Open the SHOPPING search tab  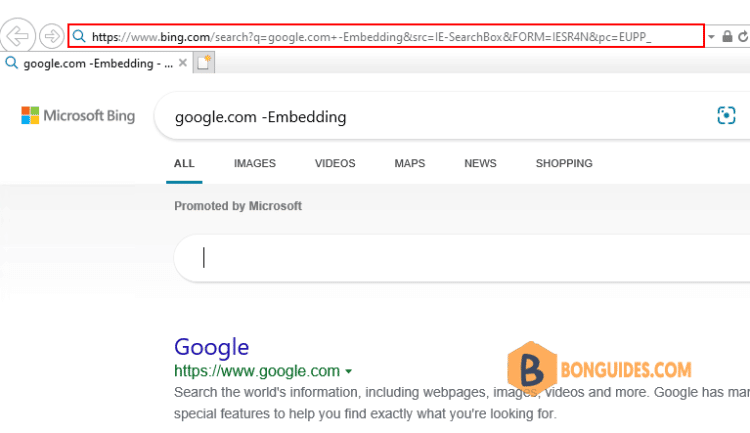click(x=564, y=163)
